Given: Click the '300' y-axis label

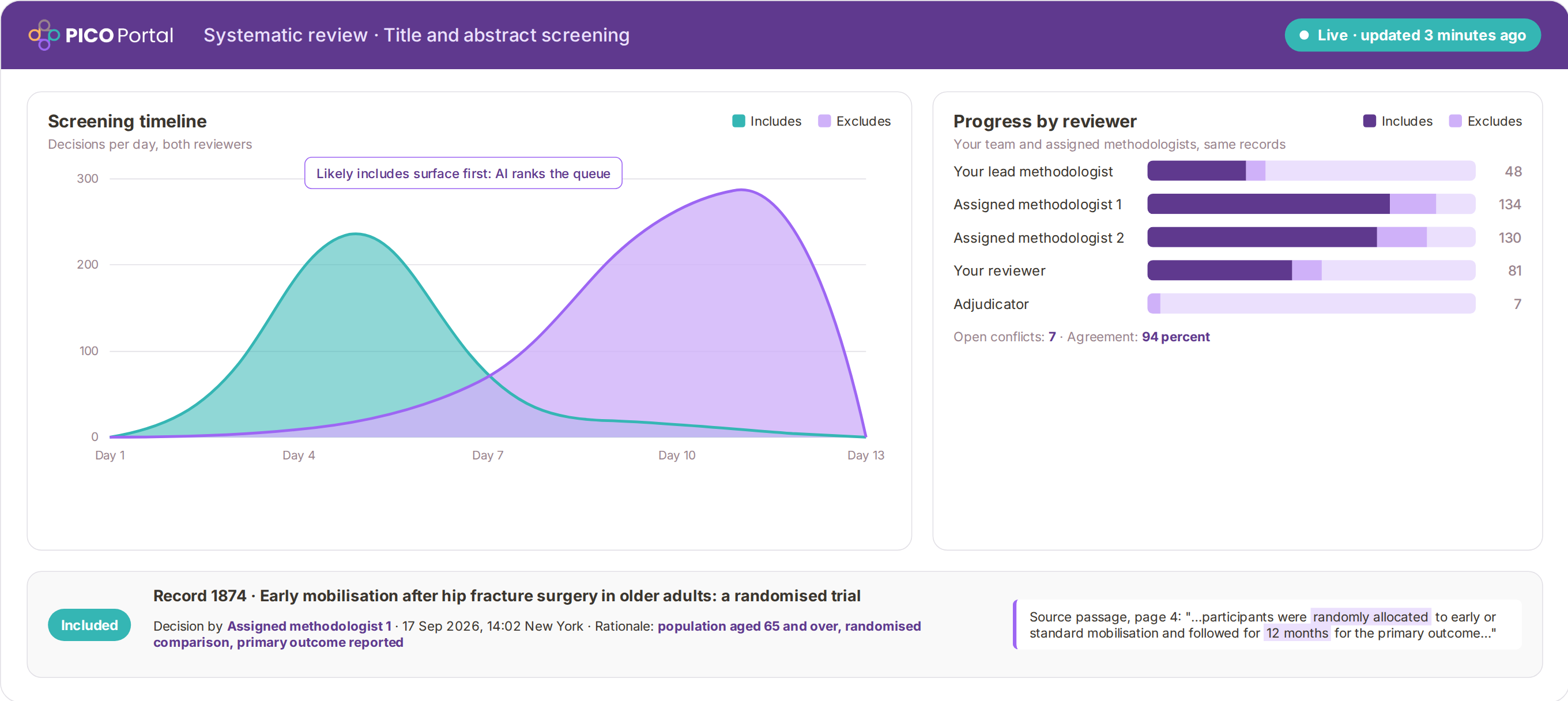Looking at the screenshot, I should point(87,178).
